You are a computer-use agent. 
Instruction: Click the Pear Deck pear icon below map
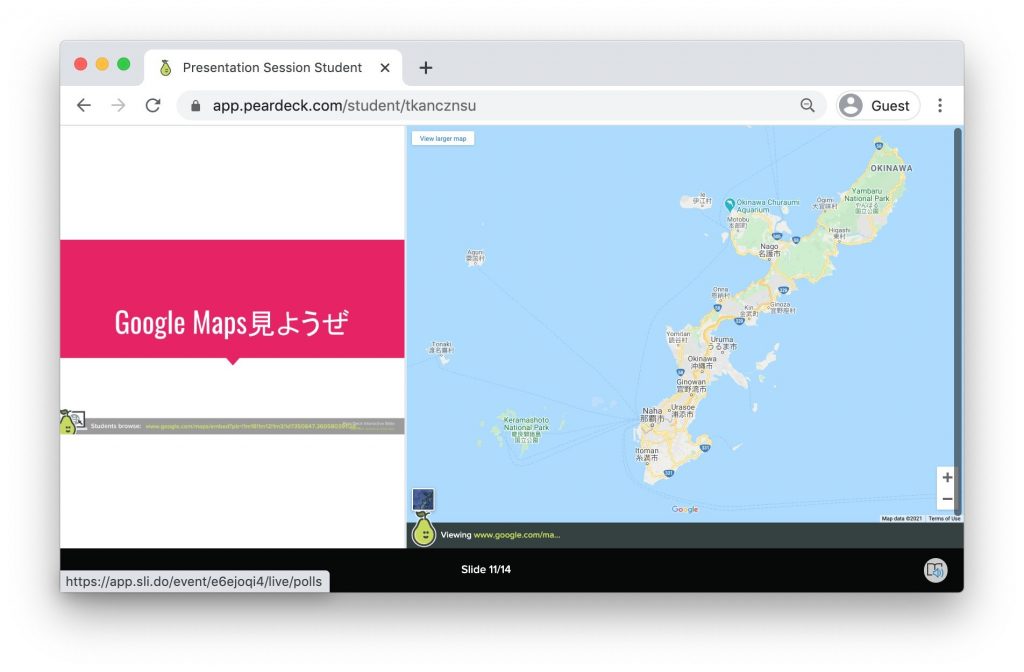click(424, 530)
